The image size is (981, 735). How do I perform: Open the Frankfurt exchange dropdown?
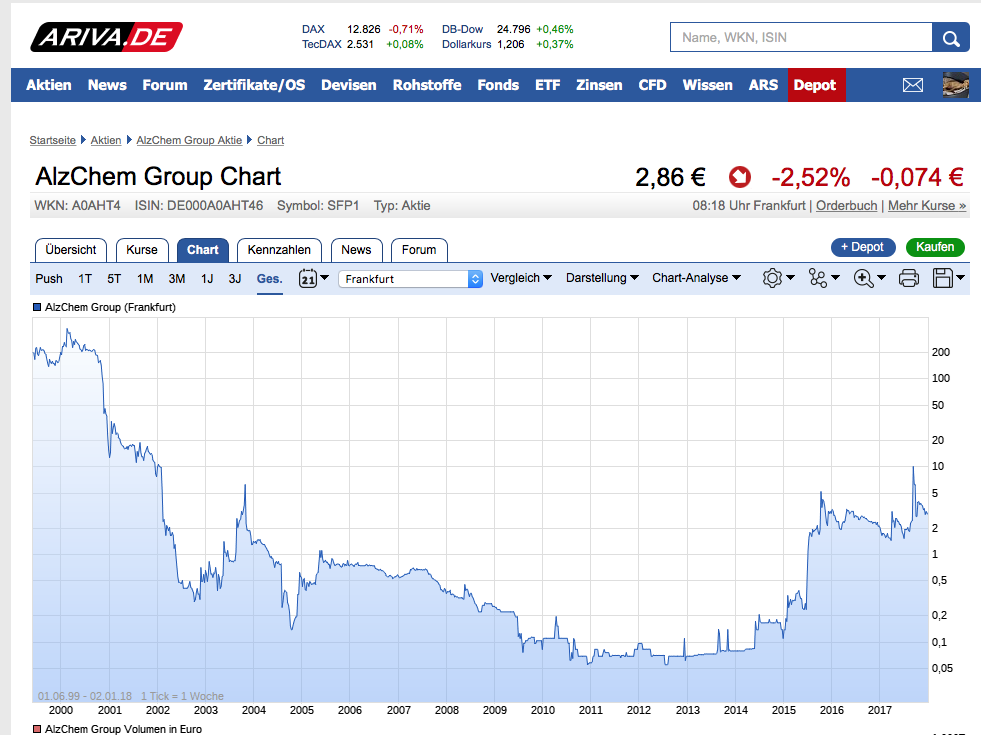[410, 279]
